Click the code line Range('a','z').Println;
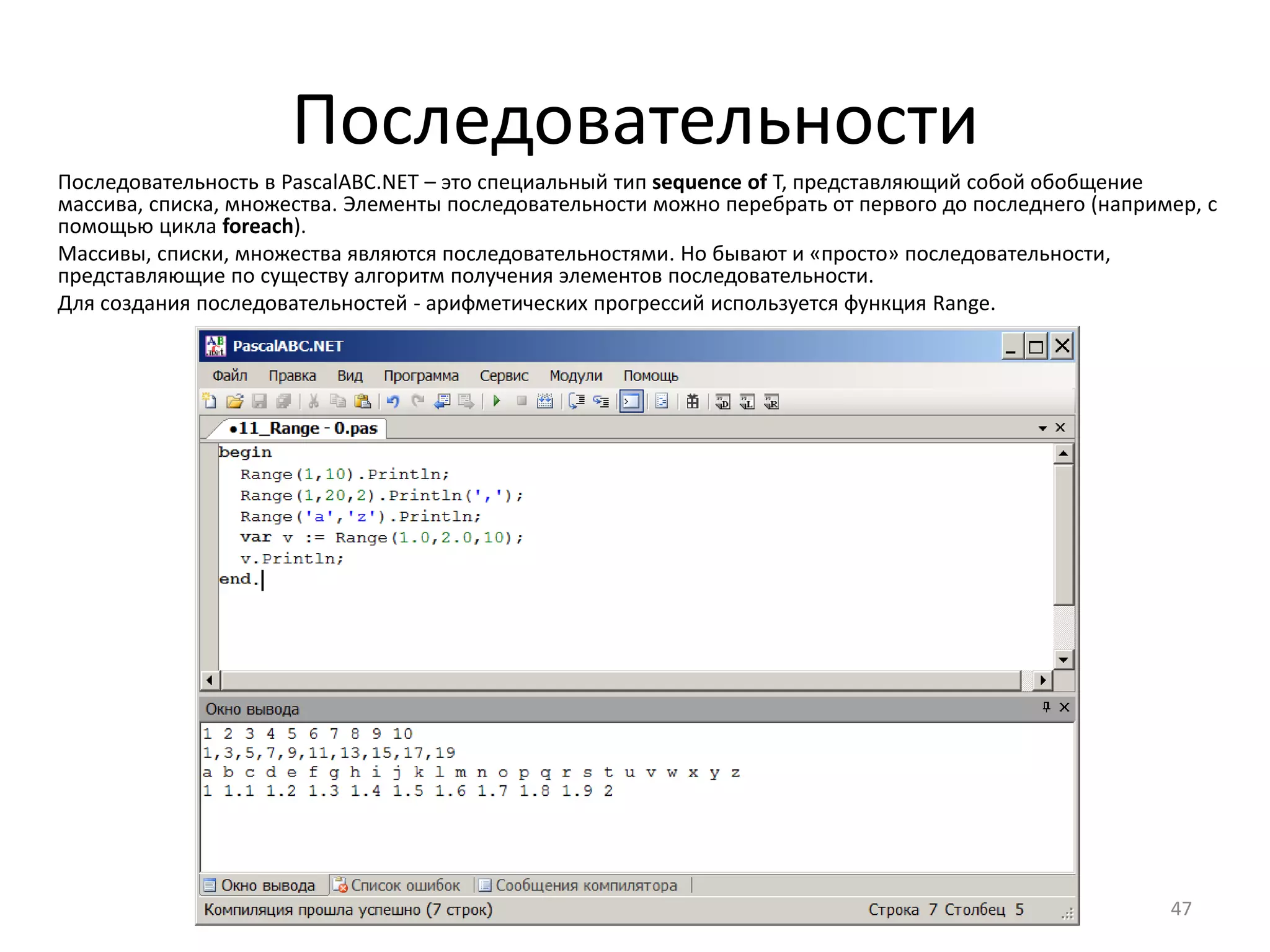The image size is (1270, 952). point(360,517)
